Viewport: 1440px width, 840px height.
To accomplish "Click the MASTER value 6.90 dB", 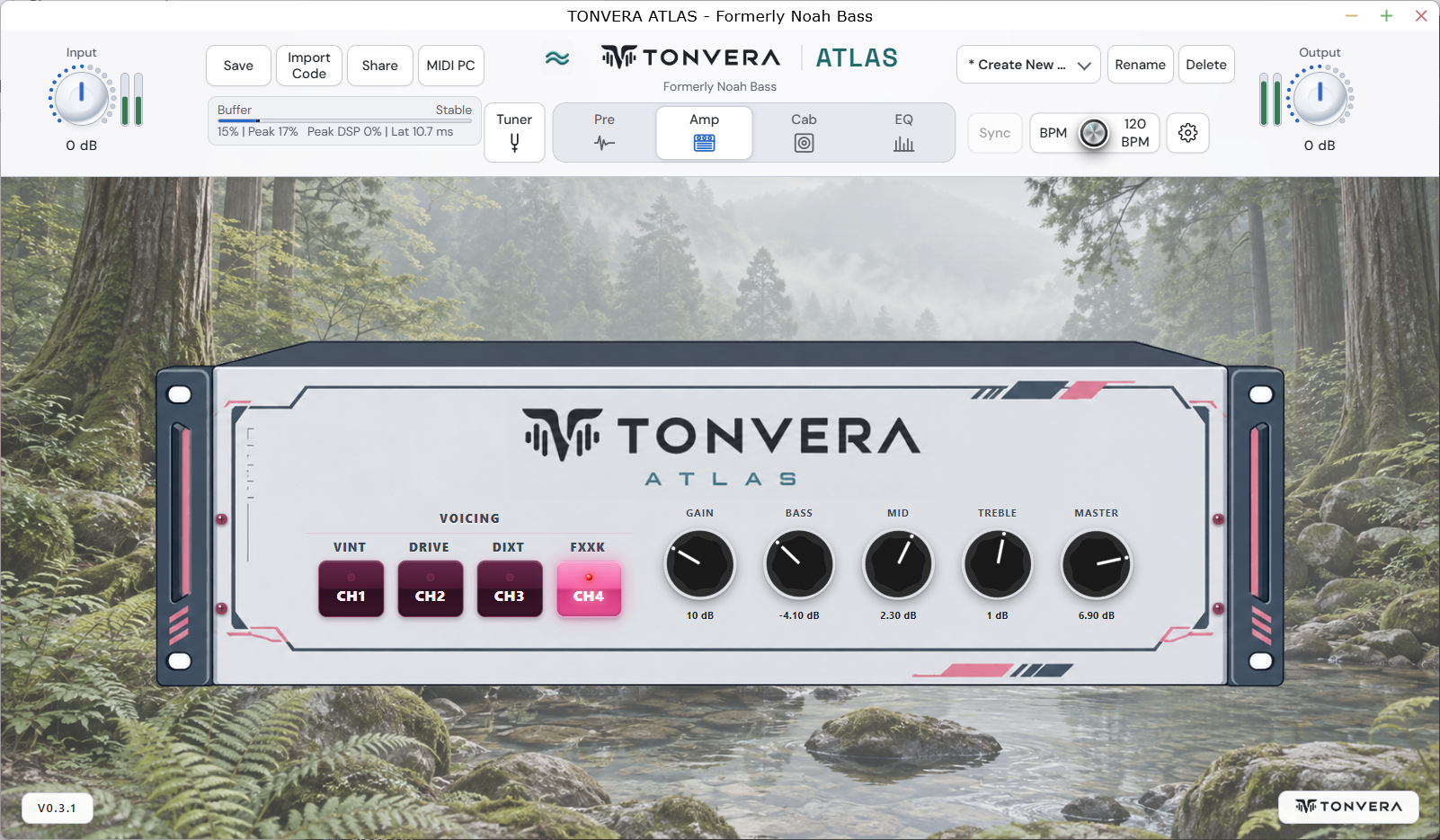I will (1097, 615).
